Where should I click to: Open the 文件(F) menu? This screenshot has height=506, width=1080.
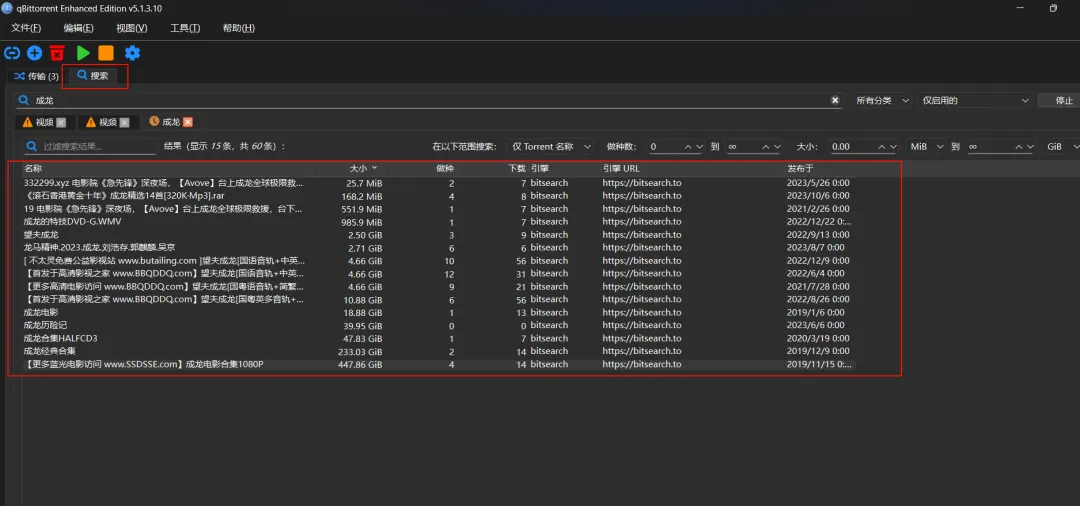(26, 28)
